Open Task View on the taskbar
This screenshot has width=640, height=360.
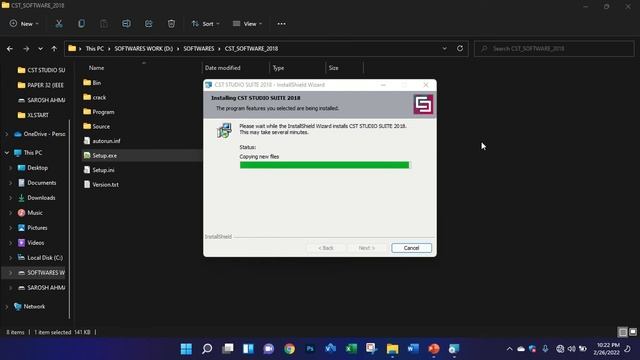(228, 349)
